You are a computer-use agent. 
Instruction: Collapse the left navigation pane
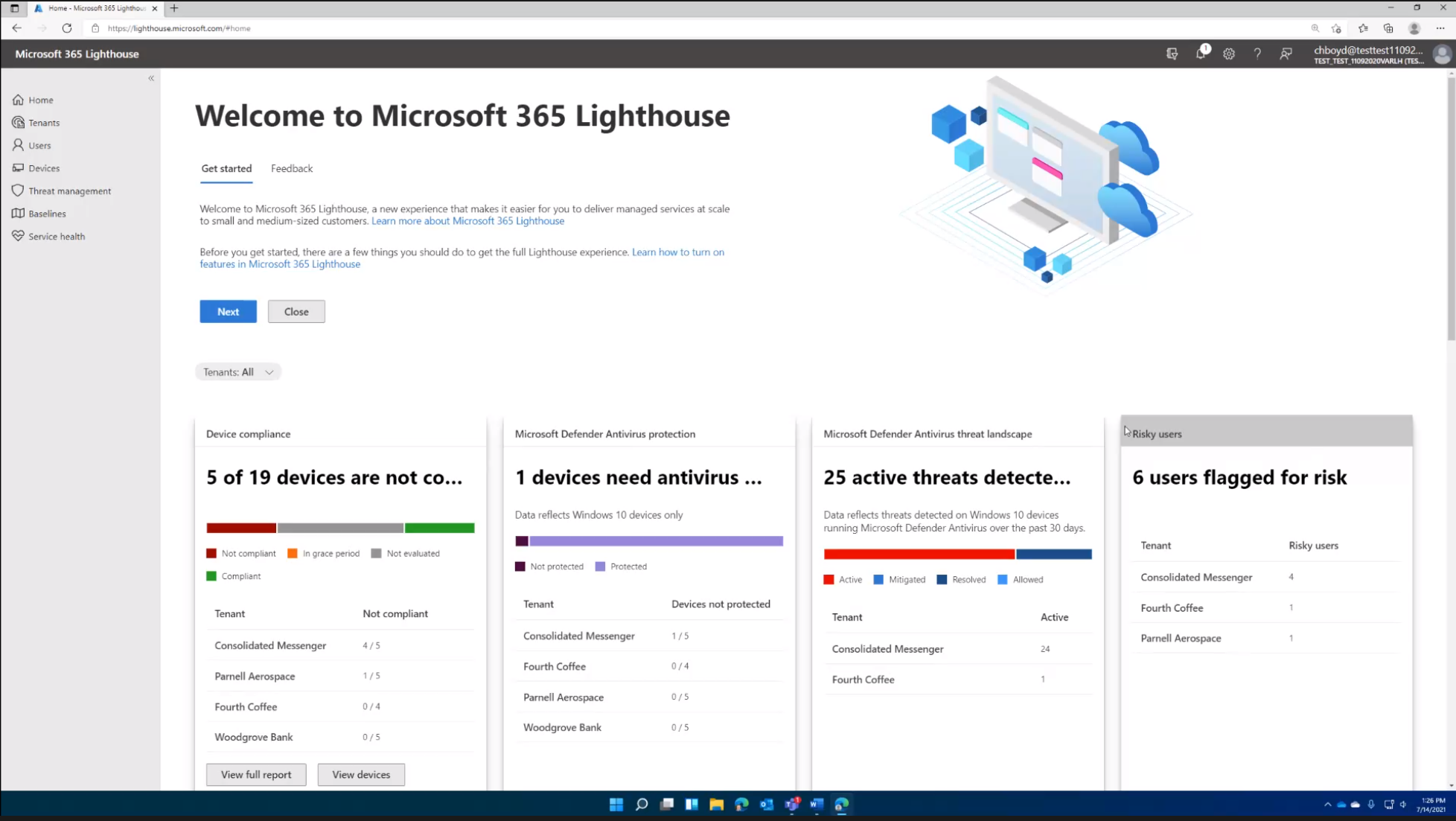pyautogui.click(x=151, y=78)
